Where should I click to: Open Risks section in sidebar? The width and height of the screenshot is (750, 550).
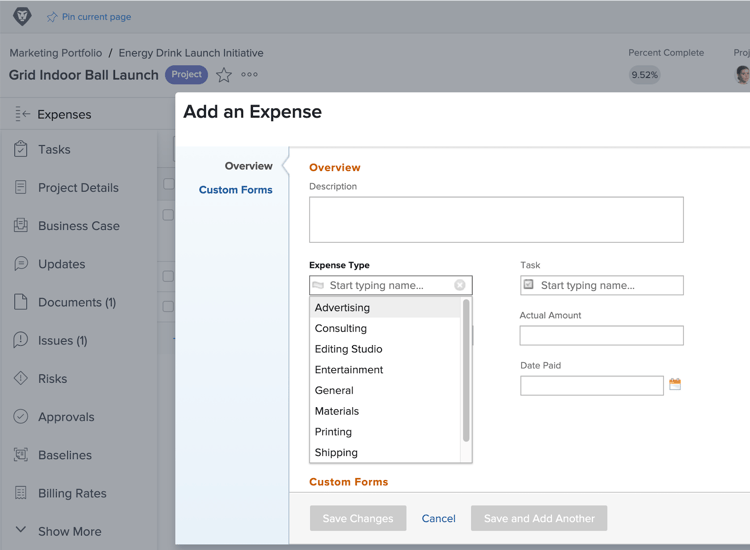click(x=53, y=379)
